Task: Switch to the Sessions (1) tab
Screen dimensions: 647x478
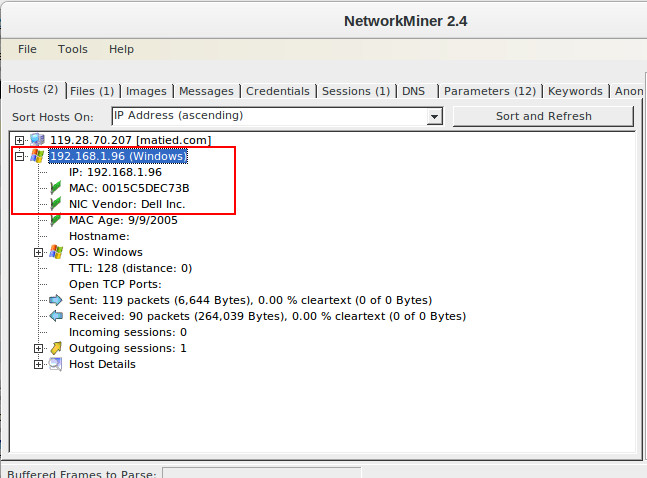Action: (x=356, y=91)
